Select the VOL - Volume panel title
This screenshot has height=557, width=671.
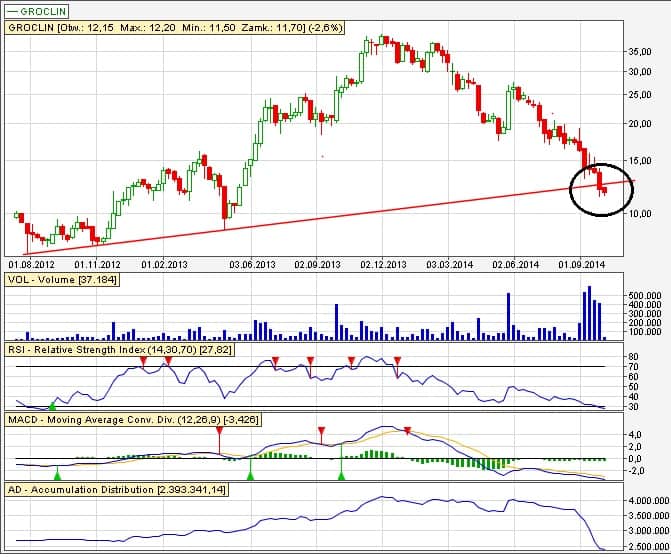click(x=62, y=279)
